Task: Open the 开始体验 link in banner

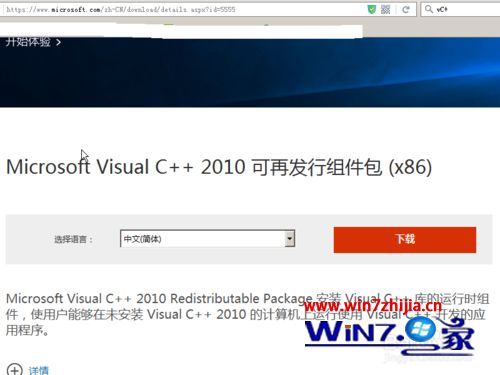Action: 28,42
